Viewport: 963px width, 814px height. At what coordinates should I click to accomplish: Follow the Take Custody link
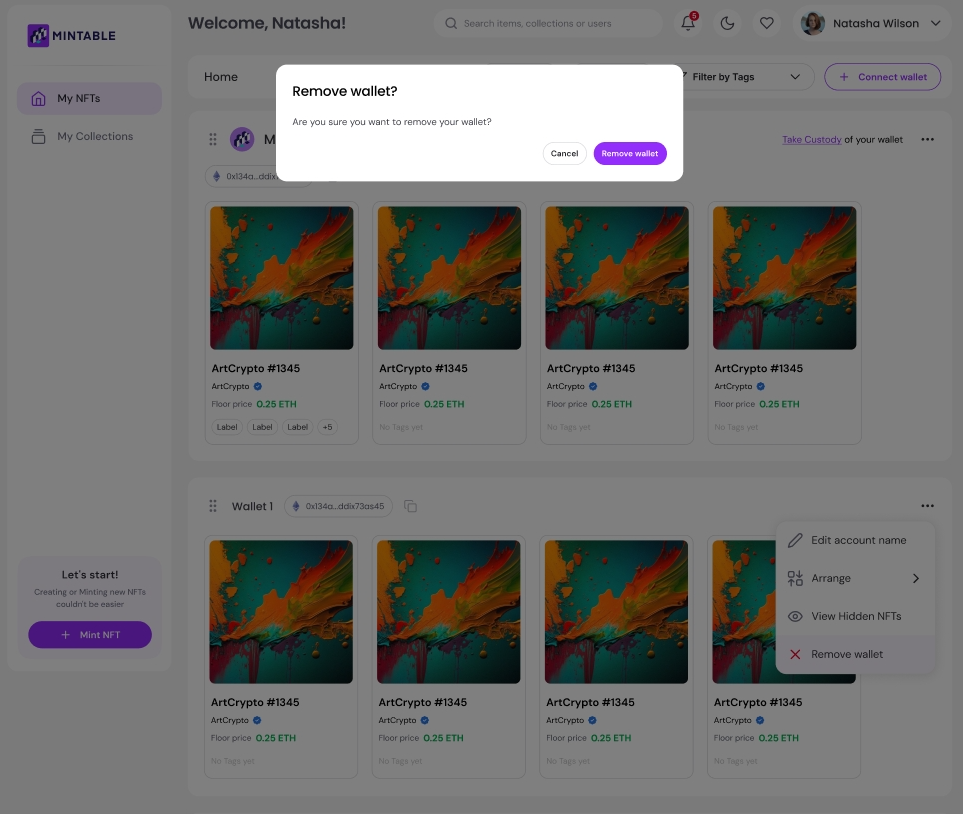point(811,140)
